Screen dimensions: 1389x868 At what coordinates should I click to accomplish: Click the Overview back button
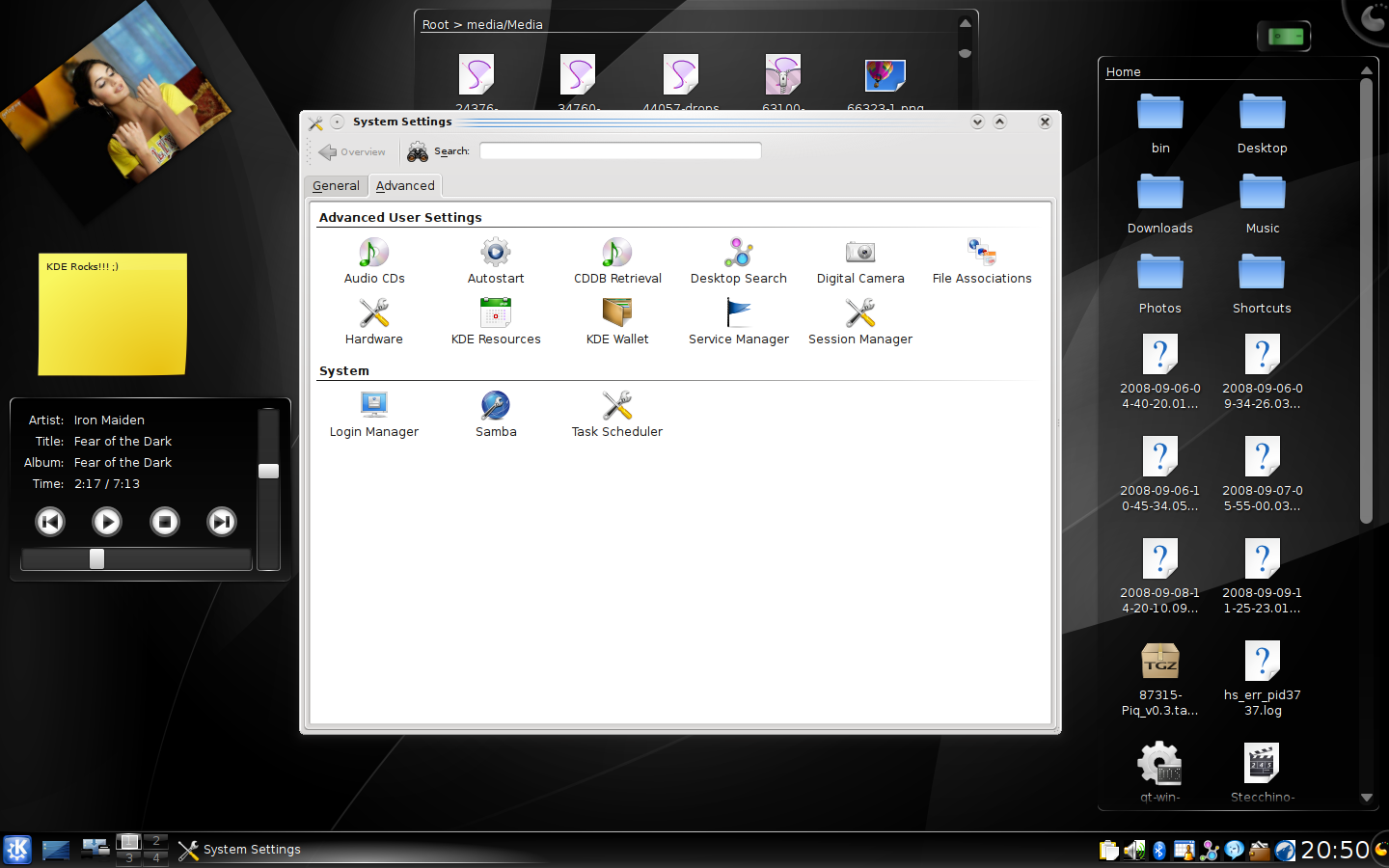pyautogui.click(x=352, y=151)
